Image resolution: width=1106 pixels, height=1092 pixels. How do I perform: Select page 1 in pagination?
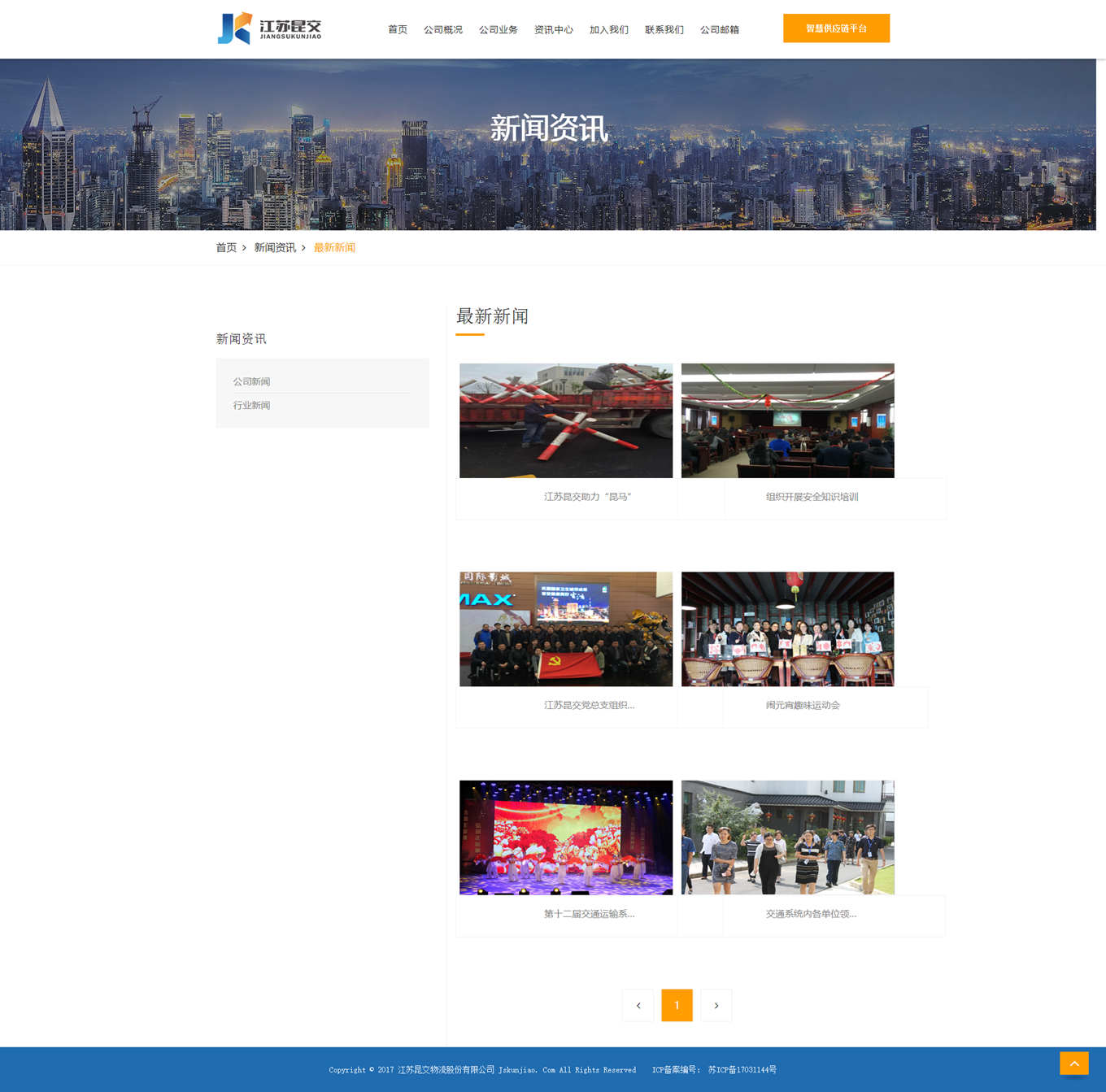click(677, 1006)
